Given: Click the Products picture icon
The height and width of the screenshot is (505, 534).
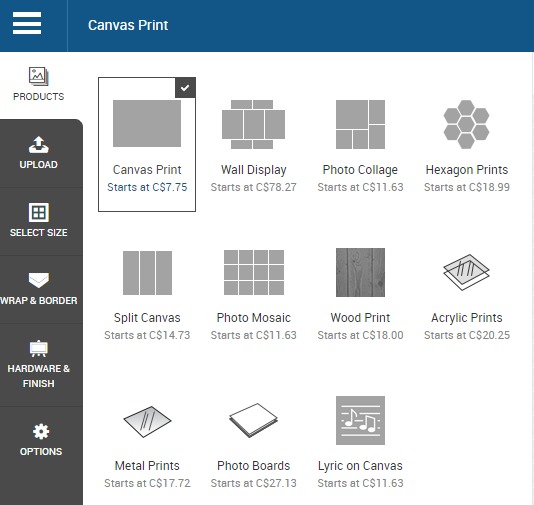Looking at the screenshot, I should [38, 76].
